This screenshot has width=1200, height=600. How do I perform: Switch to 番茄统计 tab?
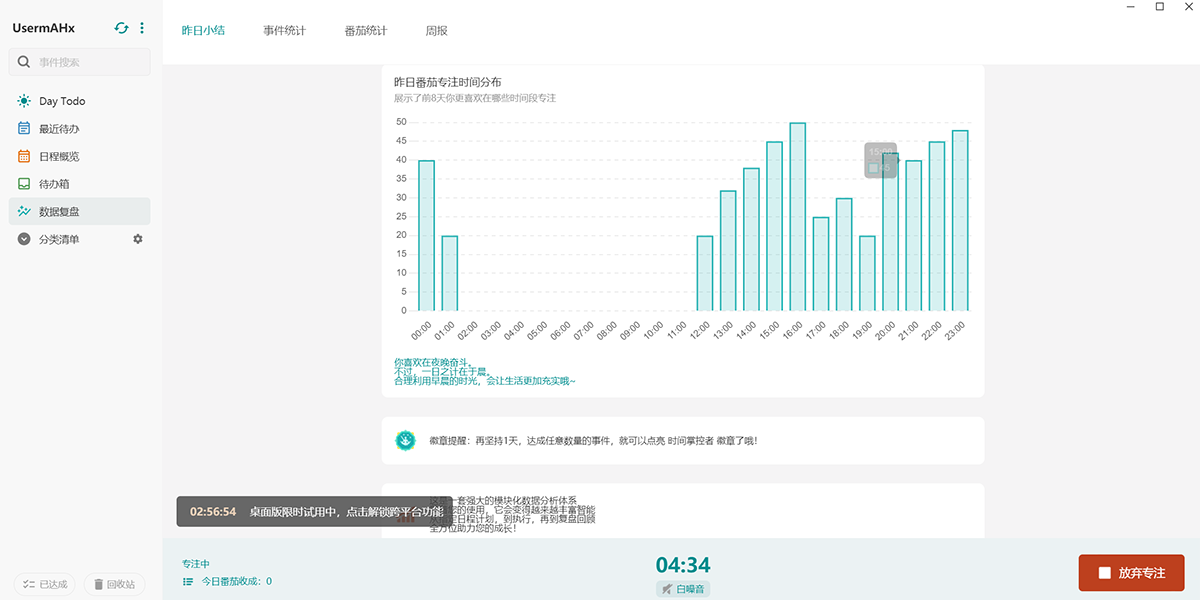365,31
